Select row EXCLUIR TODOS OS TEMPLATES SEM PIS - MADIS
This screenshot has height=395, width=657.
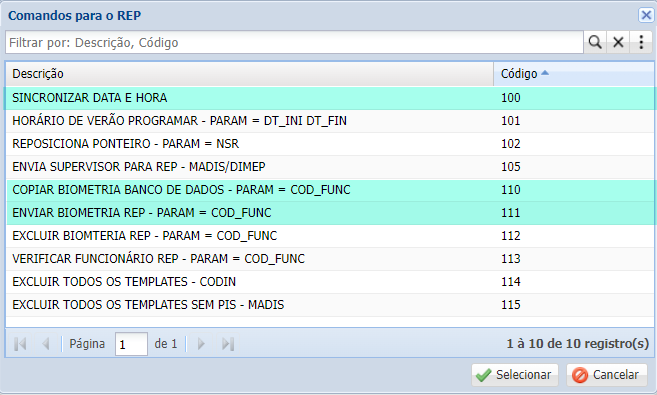(x=330, y=305)
